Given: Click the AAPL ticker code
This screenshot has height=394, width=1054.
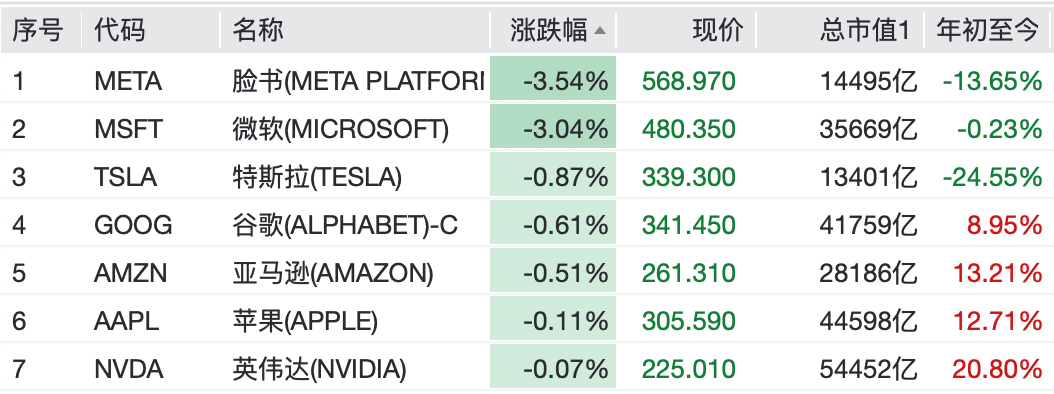Looking at the screenshot, I should [x=127, y=321].
